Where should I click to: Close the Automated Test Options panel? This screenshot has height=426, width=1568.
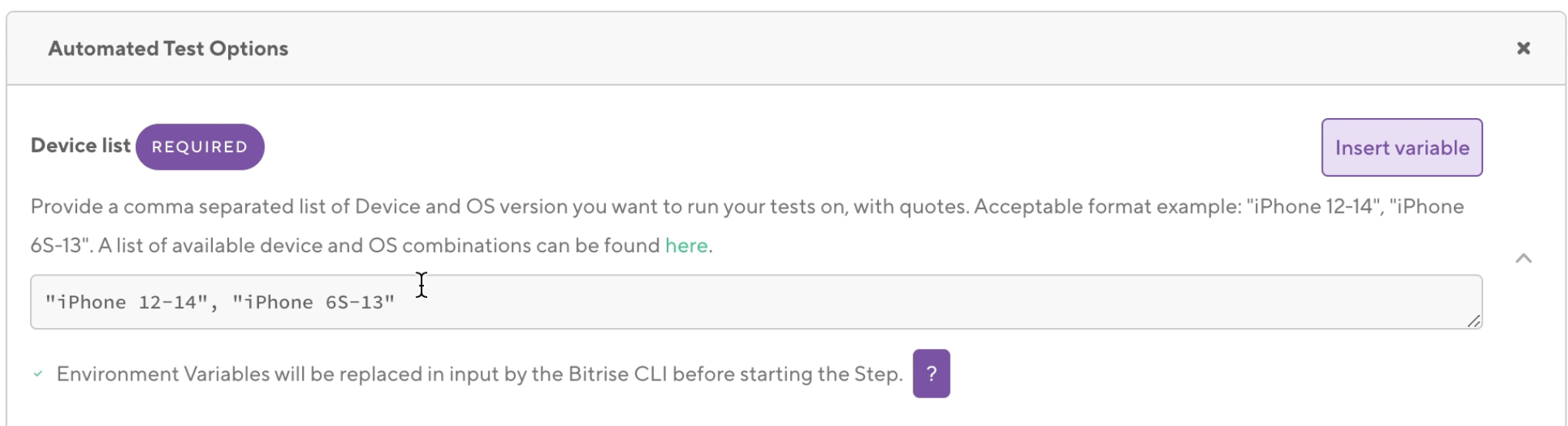1523,49
